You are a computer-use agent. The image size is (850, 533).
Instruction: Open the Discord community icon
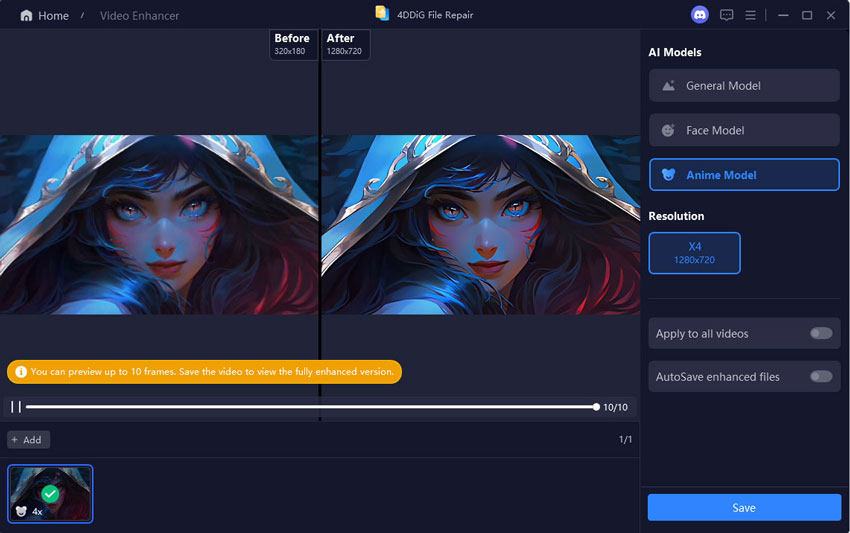tap(699, 15)
